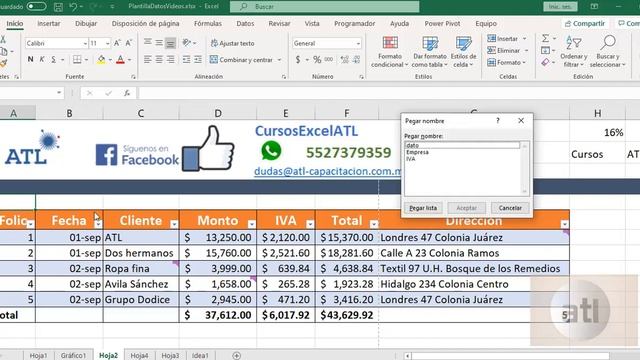This screenshot has width=640, height=360.
Task: Click Pegar lista button
Action: pos(423,208)
